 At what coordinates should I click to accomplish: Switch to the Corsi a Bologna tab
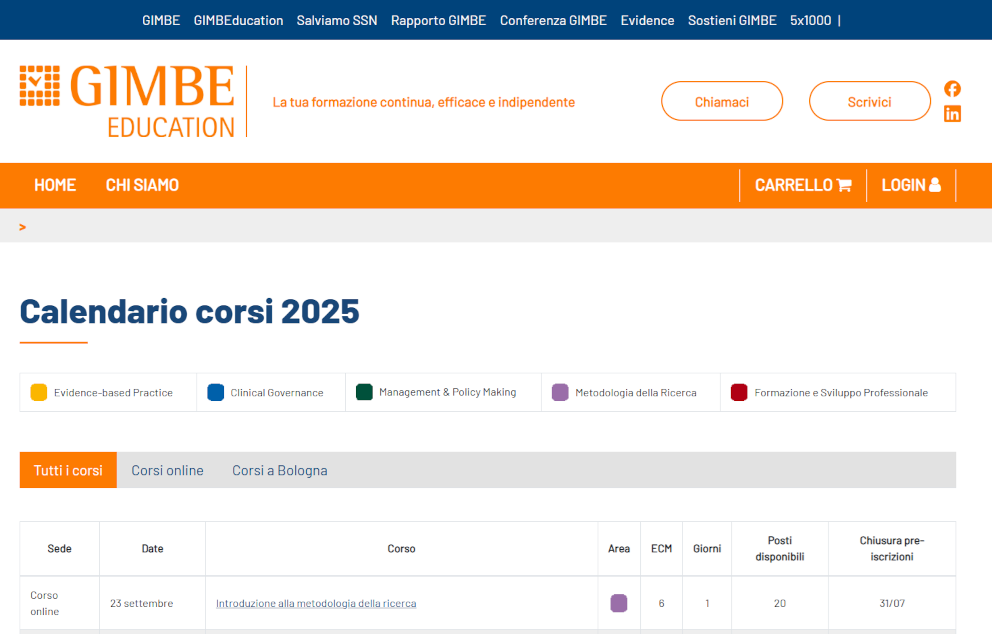[x=280, y=470]
